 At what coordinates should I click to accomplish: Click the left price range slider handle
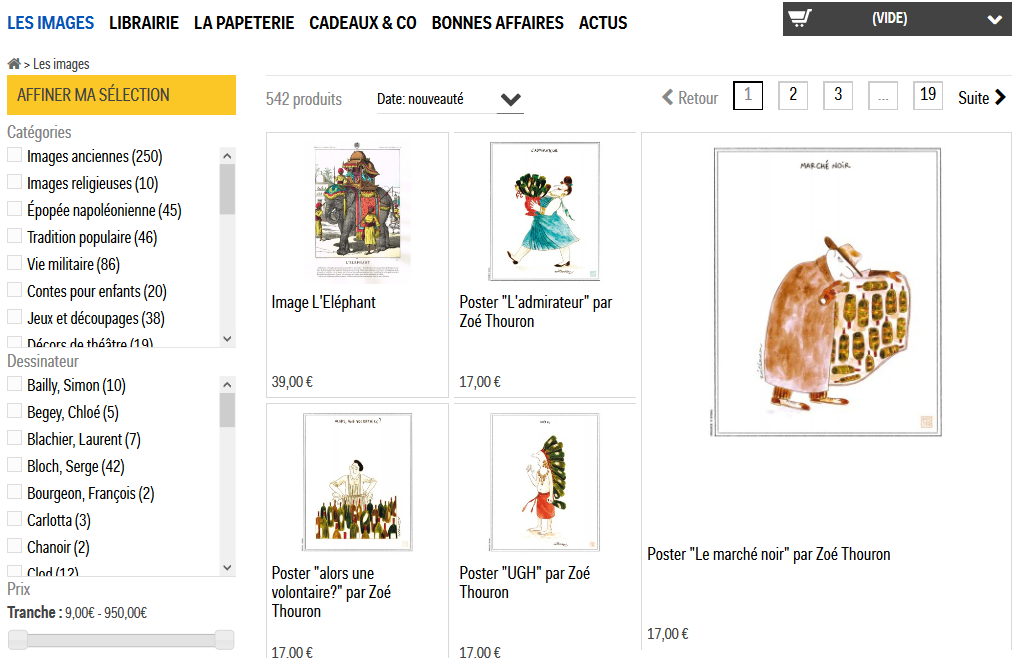(x=18, y=640)
